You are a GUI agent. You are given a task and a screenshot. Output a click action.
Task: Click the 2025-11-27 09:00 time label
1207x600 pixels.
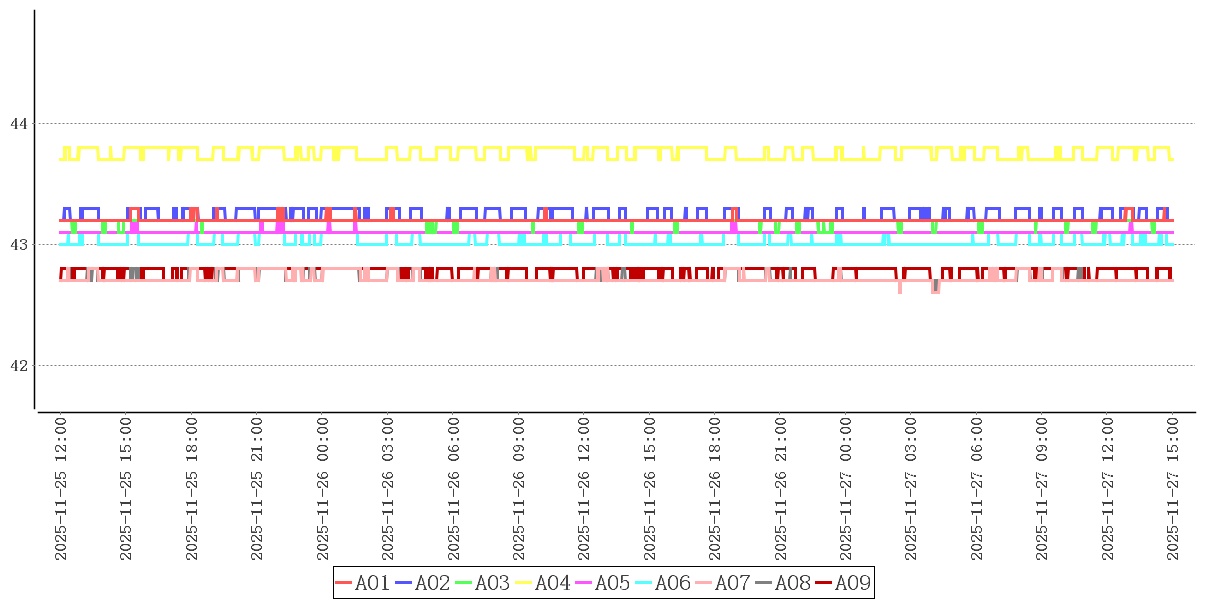(1042, 489)
